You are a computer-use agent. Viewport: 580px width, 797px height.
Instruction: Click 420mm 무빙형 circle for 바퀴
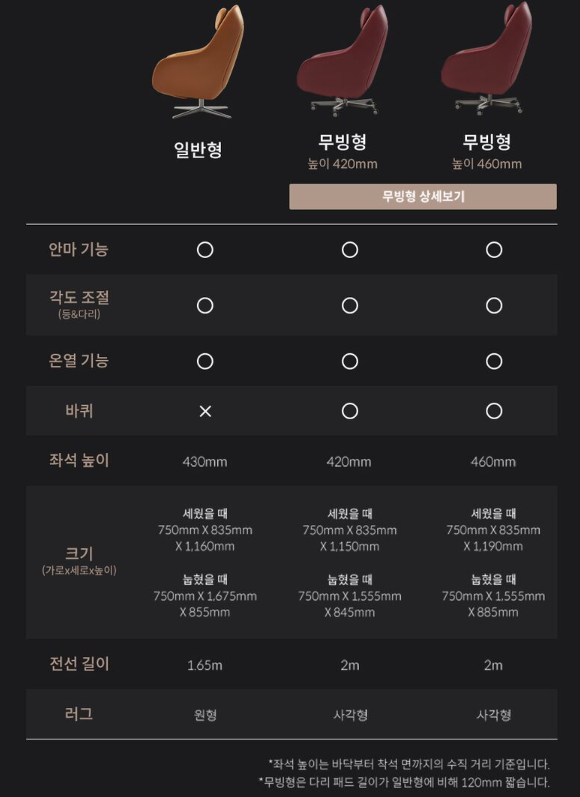[x=350, y=411]
